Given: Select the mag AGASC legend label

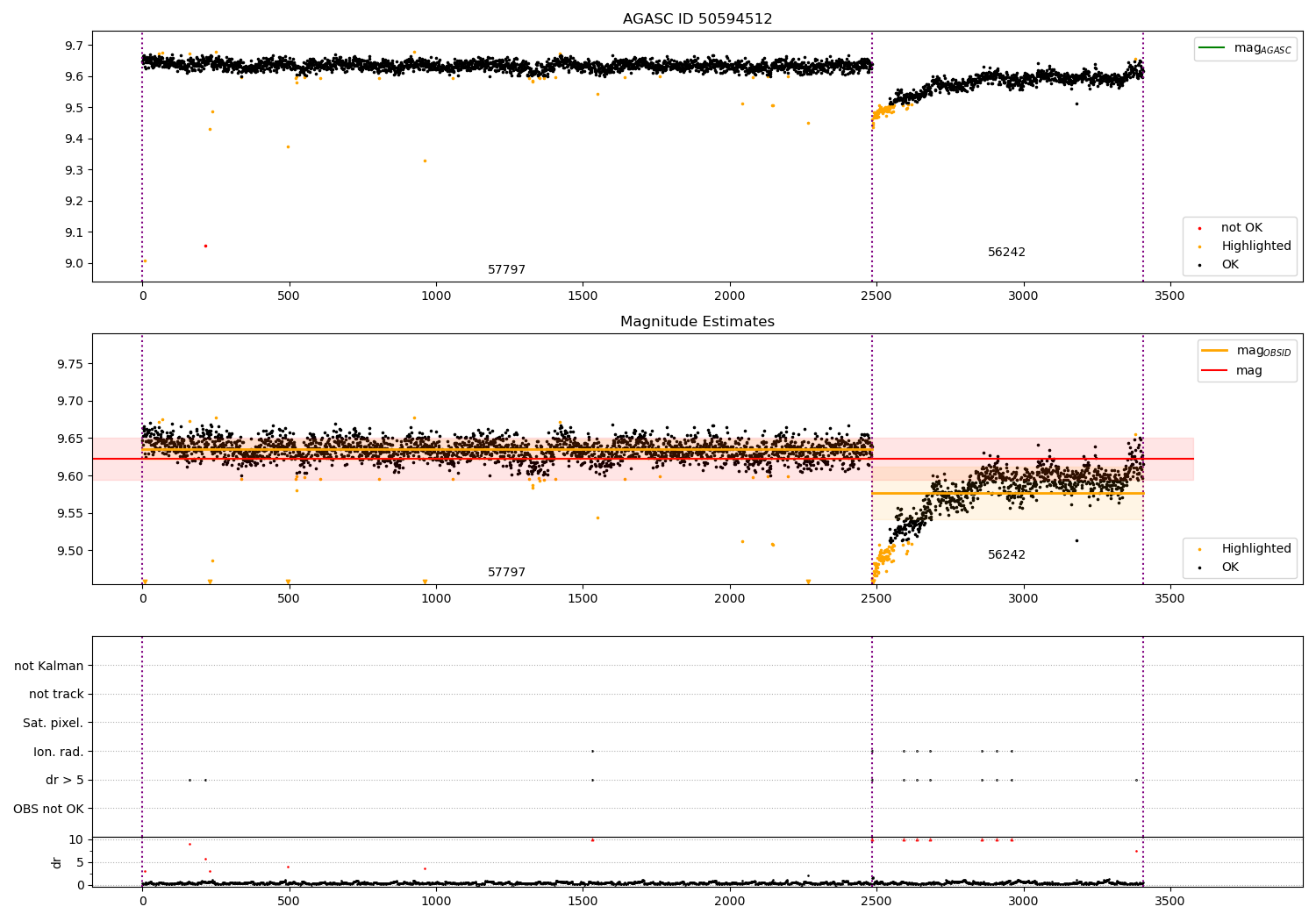Looking at the screenshot, I should pyautogui.click(x=1262, y=48).
